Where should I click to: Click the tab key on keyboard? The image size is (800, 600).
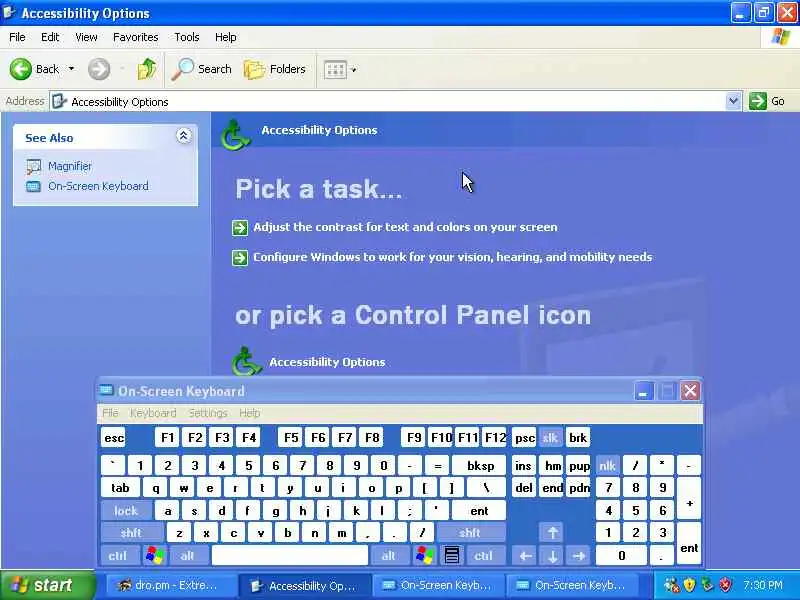pyautogui.click(x=120, y=488)
